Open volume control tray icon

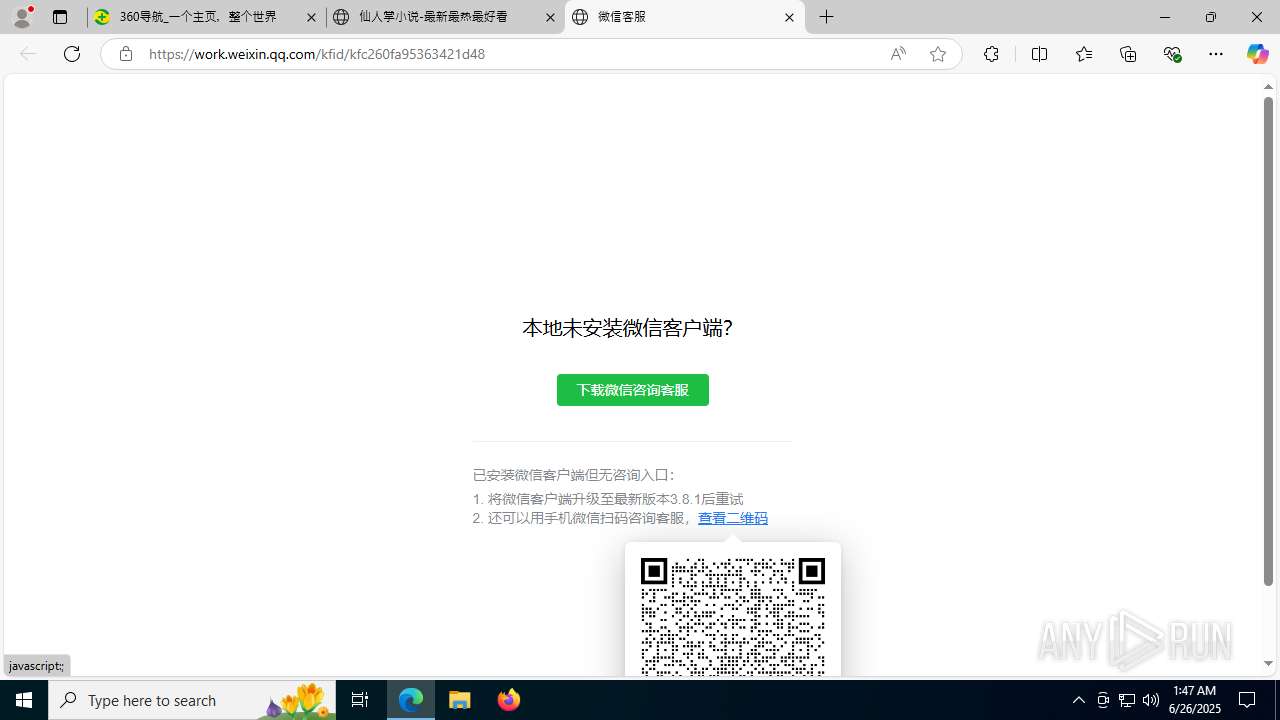1151,700
